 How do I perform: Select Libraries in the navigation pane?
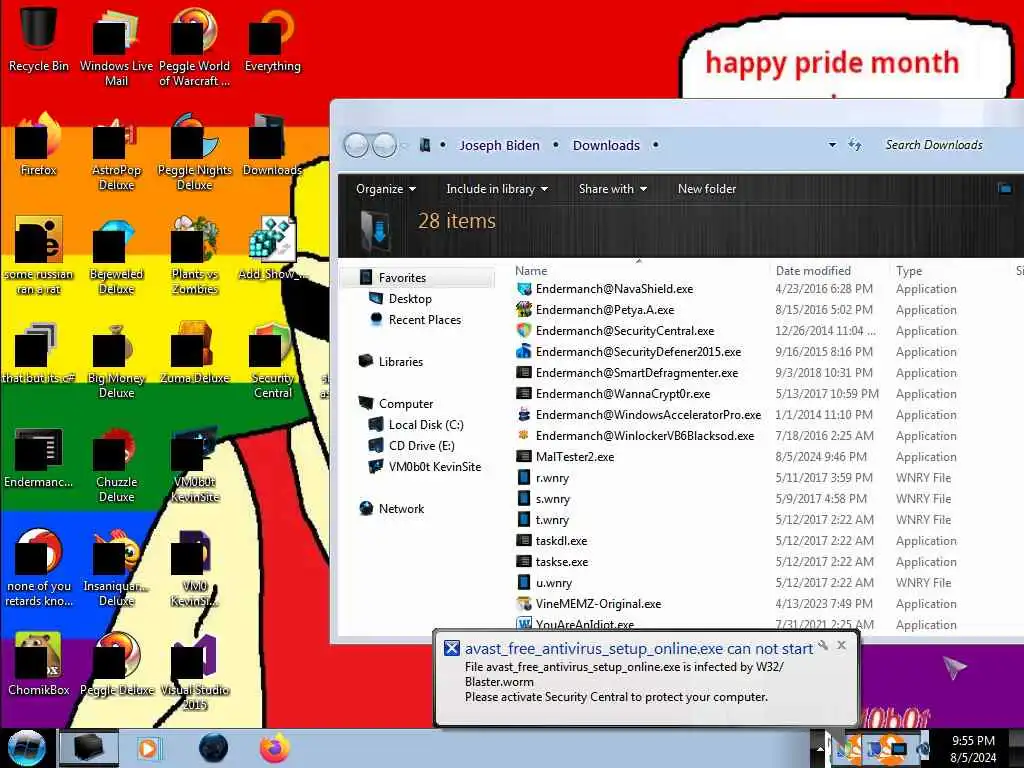coord(400,362)
